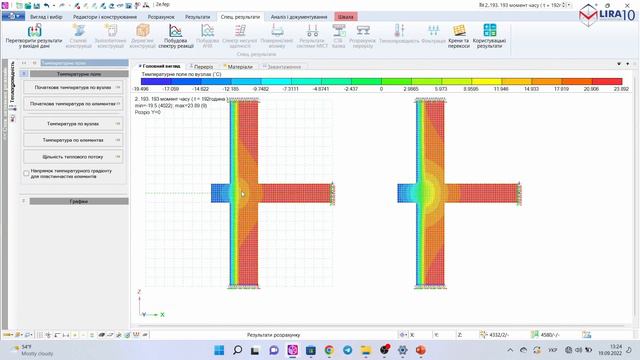Click Щільність теплового потоку button
Viewport: 640px width, 360px height.
[x=73, y=157]
